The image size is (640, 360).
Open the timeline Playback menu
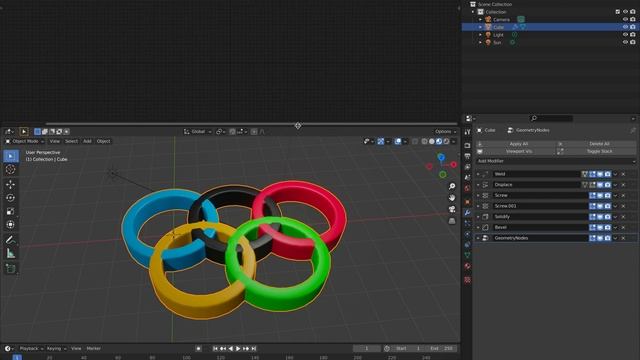click(31, 349)
